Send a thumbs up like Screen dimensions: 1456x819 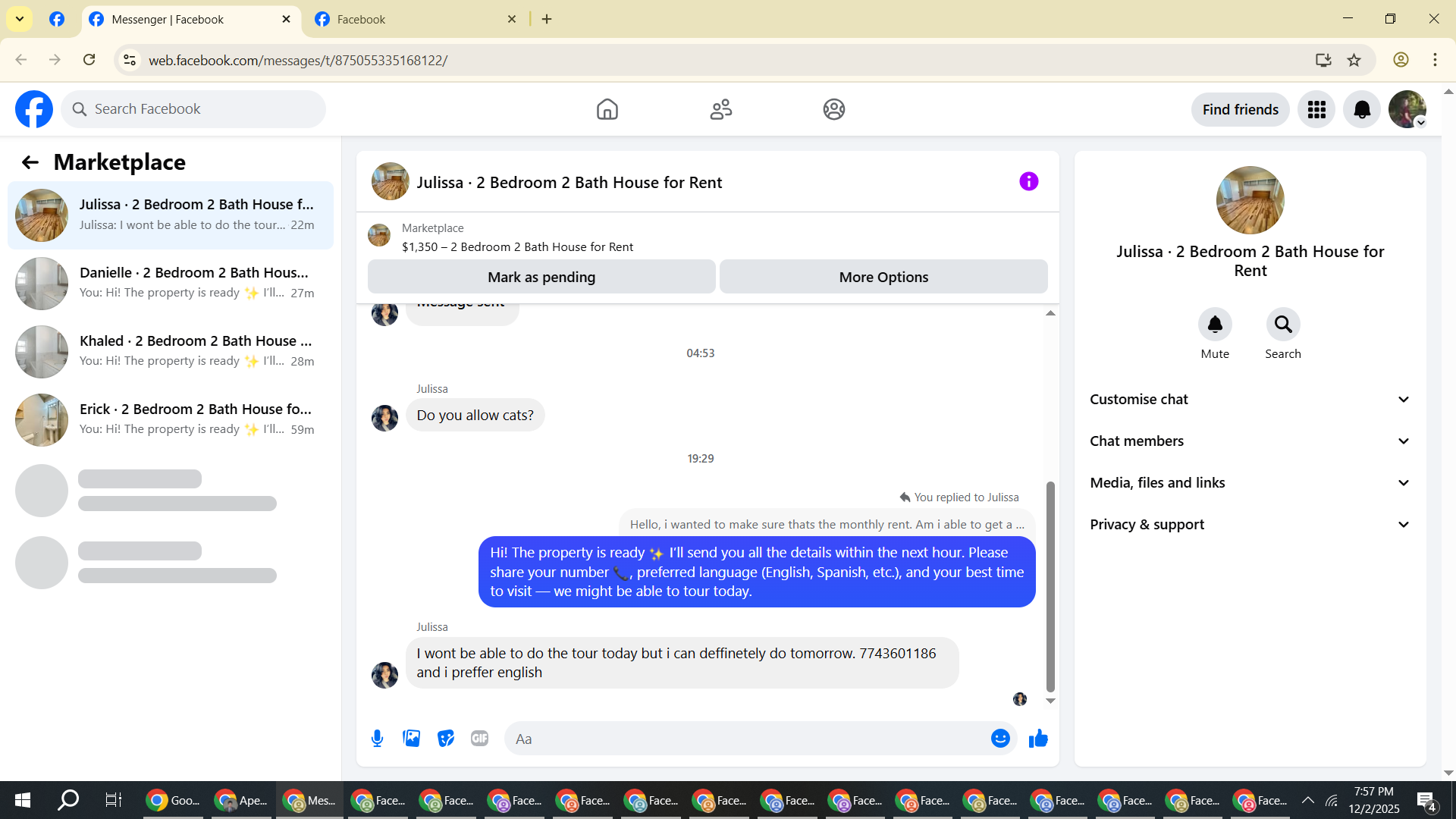(1038, 739)
